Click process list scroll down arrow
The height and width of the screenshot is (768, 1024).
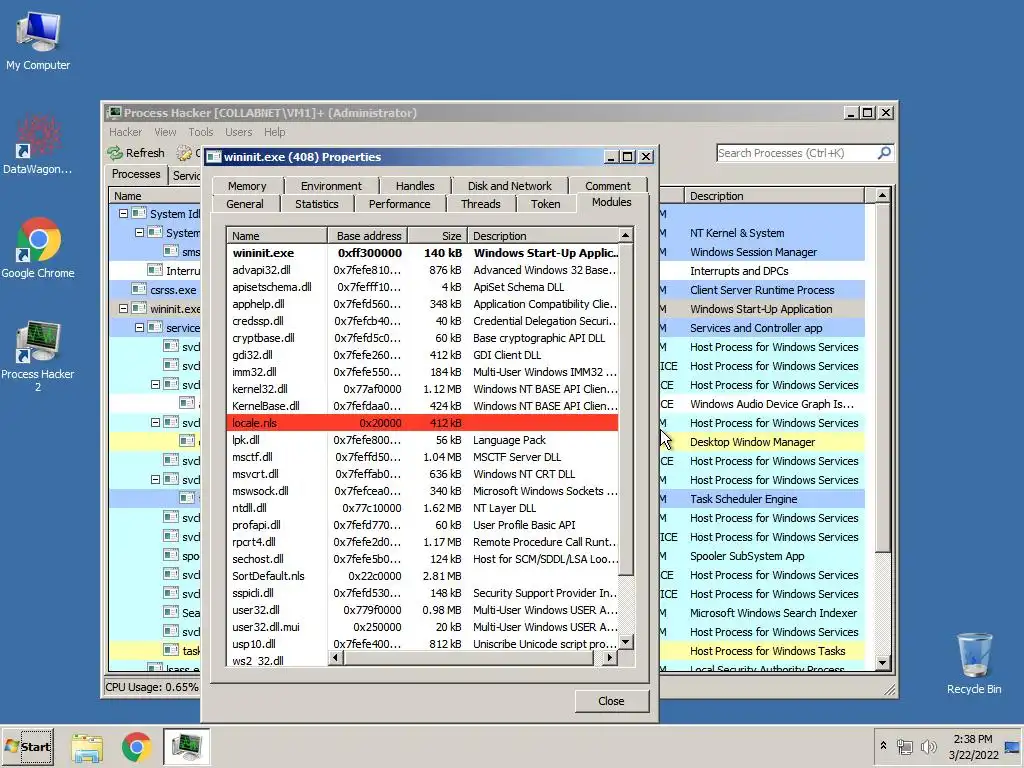coord(882,663)
